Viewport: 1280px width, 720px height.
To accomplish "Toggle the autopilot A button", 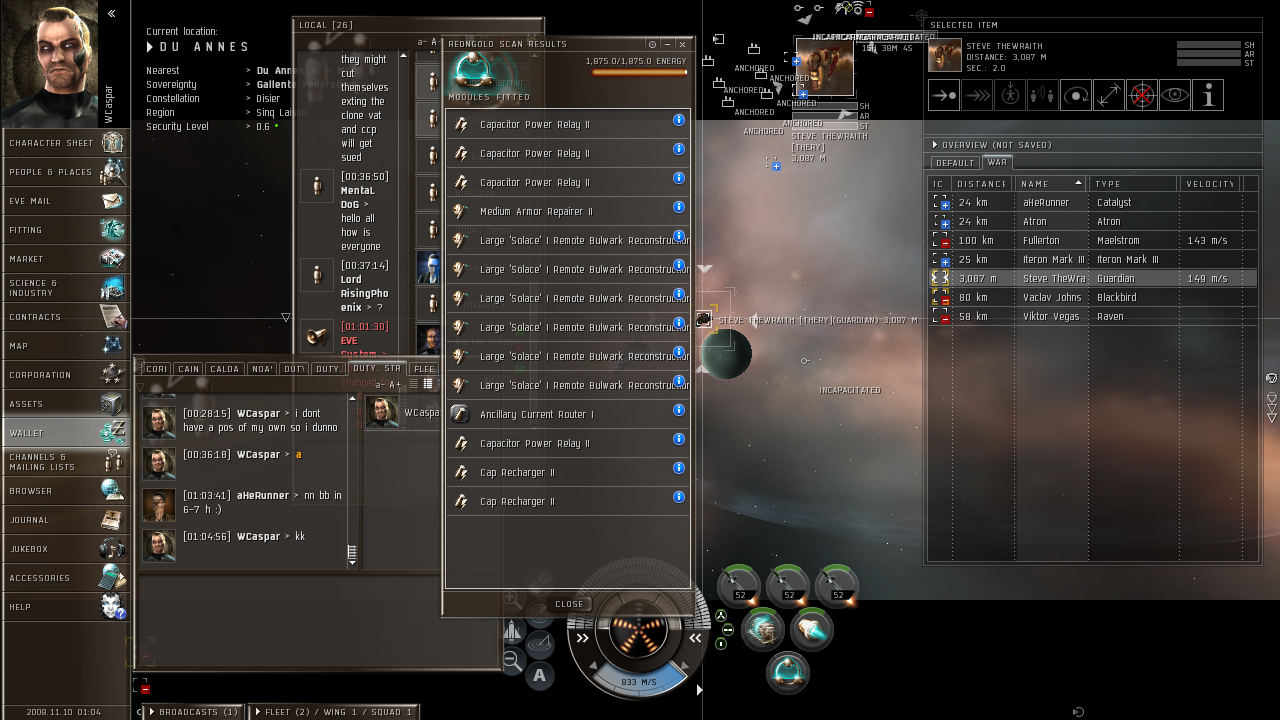I will click(540, 676).
